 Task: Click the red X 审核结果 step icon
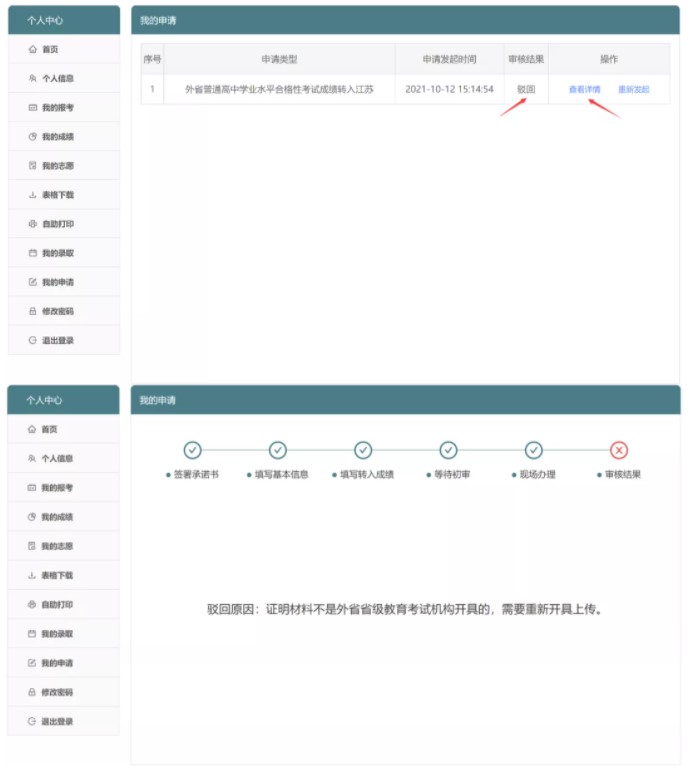pos(619,450)
